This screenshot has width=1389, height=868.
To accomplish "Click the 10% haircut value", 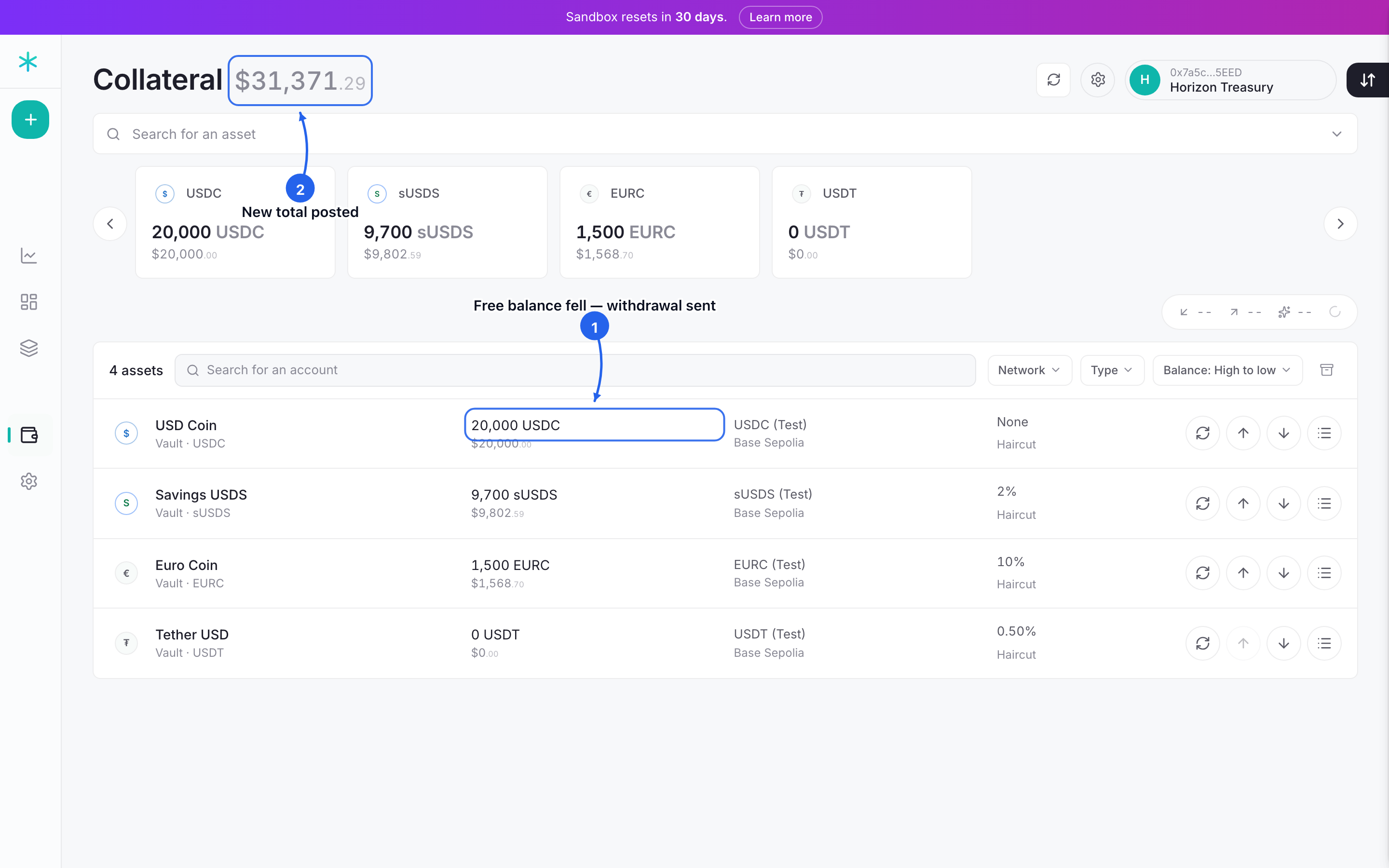I will click(x=1011, y=562).
